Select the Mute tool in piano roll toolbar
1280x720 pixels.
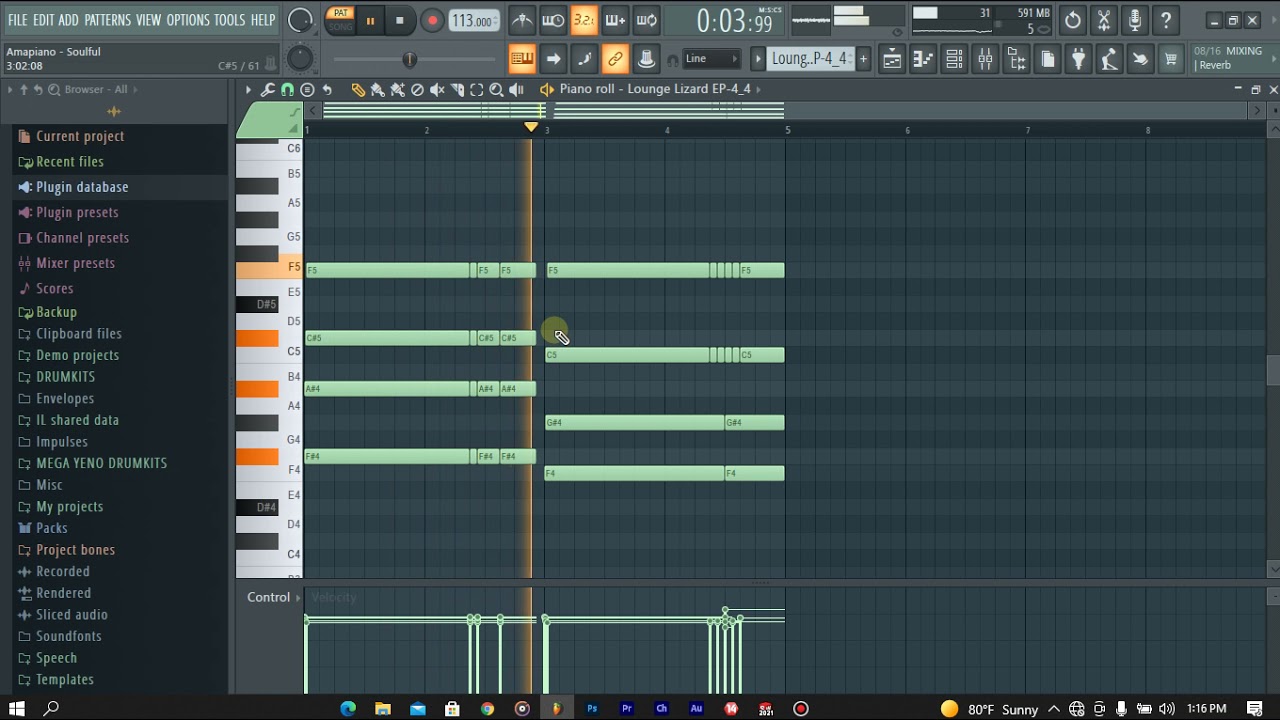437,90
